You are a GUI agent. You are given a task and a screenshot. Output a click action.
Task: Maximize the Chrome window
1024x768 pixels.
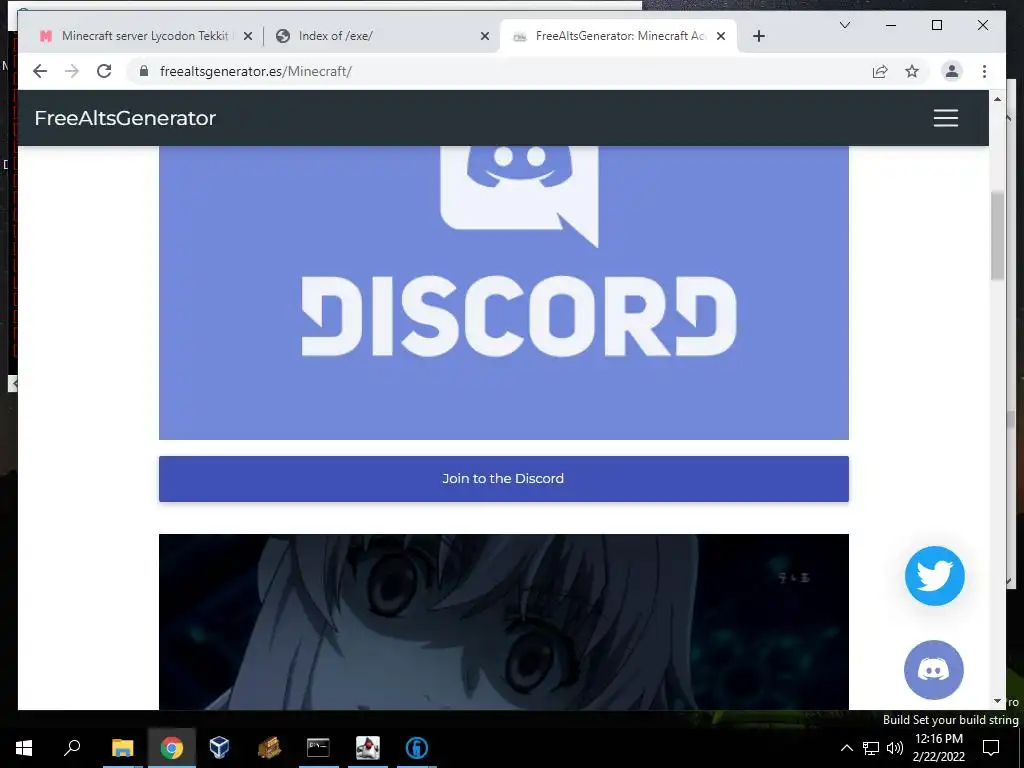[936, 25]
